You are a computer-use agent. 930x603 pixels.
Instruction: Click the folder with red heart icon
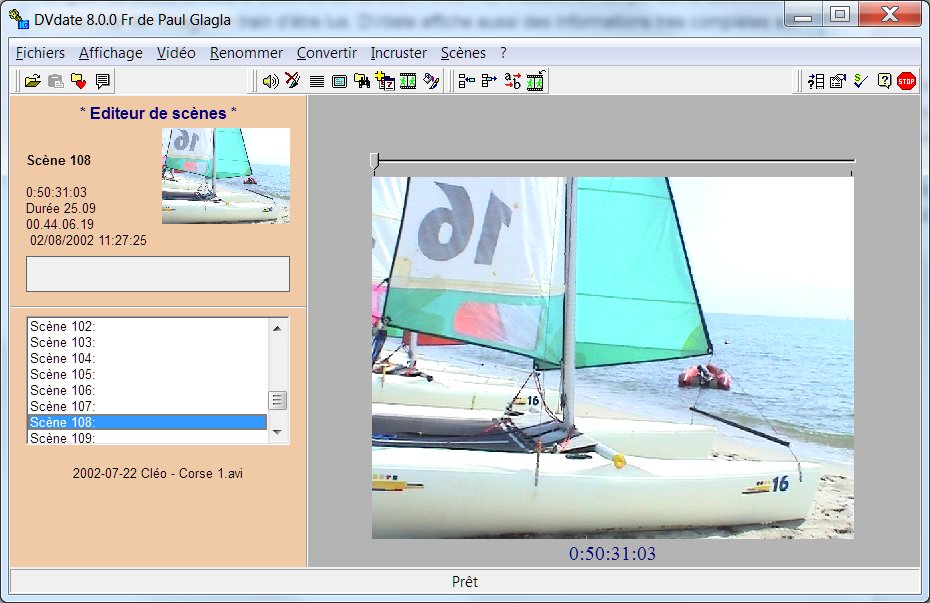click(x=79, y=82)
